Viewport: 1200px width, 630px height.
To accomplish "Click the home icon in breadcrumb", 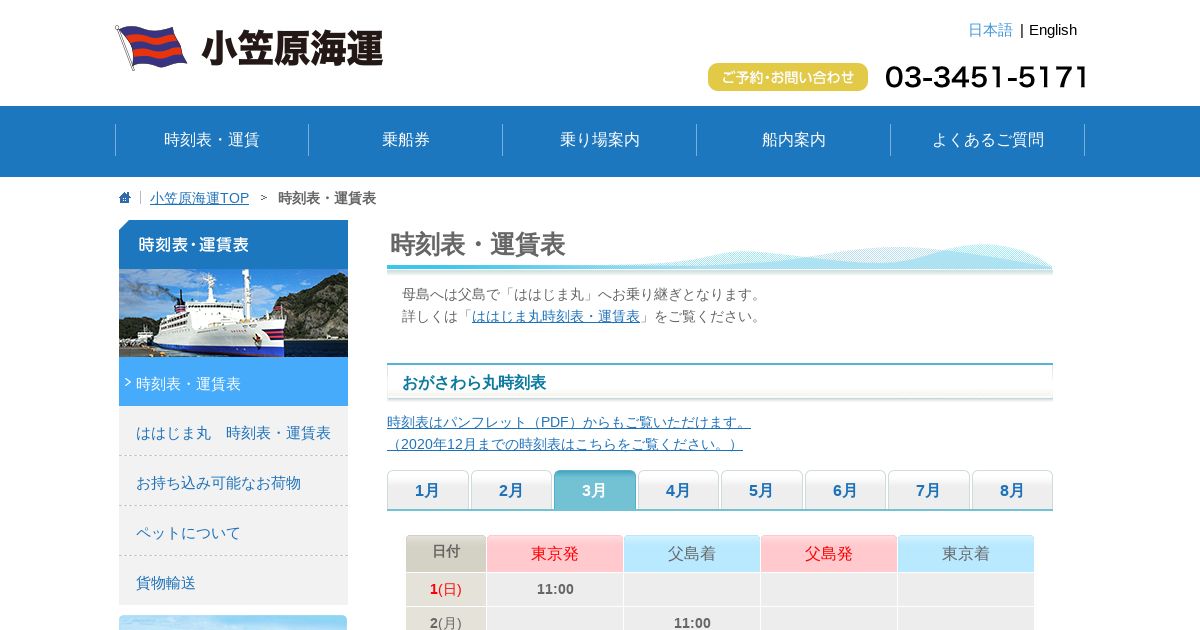I will 125,198.
